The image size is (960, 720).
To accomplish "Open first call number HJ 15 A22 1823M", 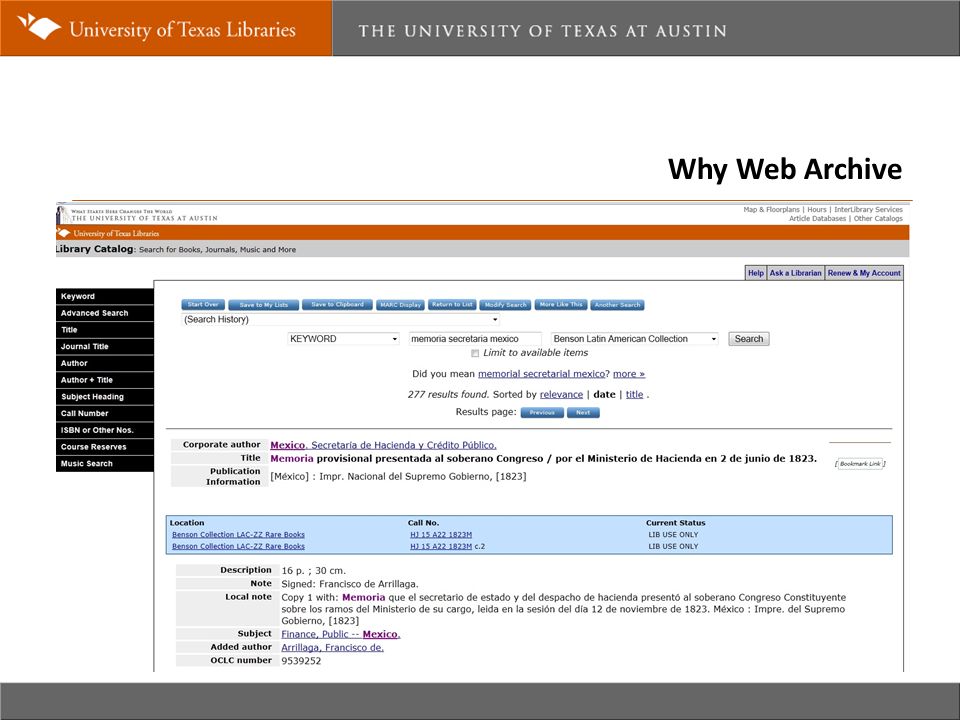I will 441,534.
